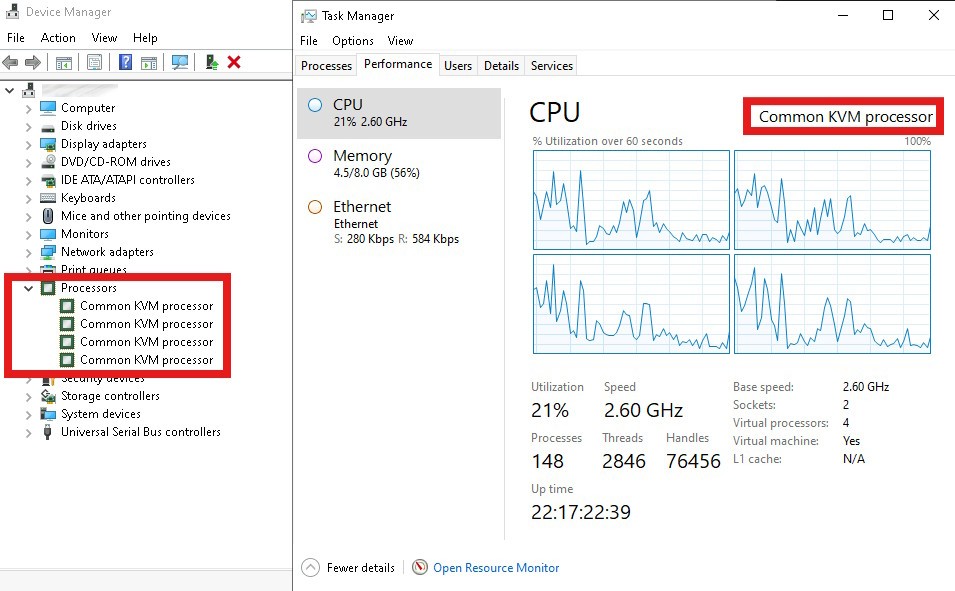Select Ethernet in the performance sidebar
The image size is (955, 591).
[362, 207]
